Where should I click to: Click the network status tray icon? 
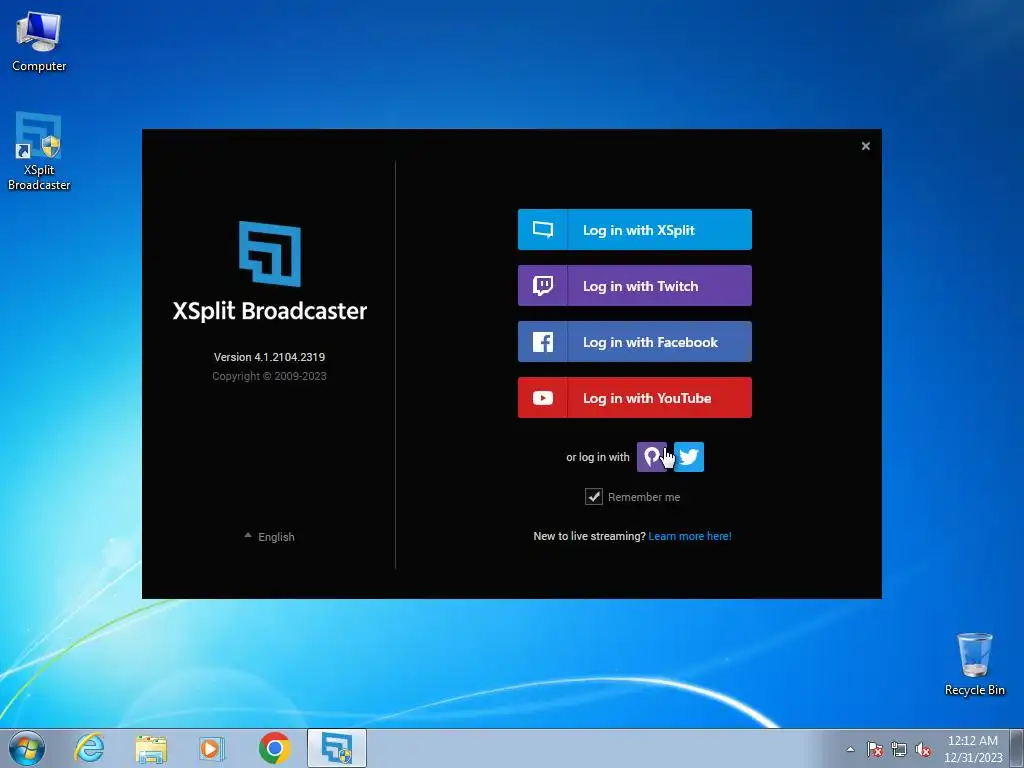click(x=899, y=749)
